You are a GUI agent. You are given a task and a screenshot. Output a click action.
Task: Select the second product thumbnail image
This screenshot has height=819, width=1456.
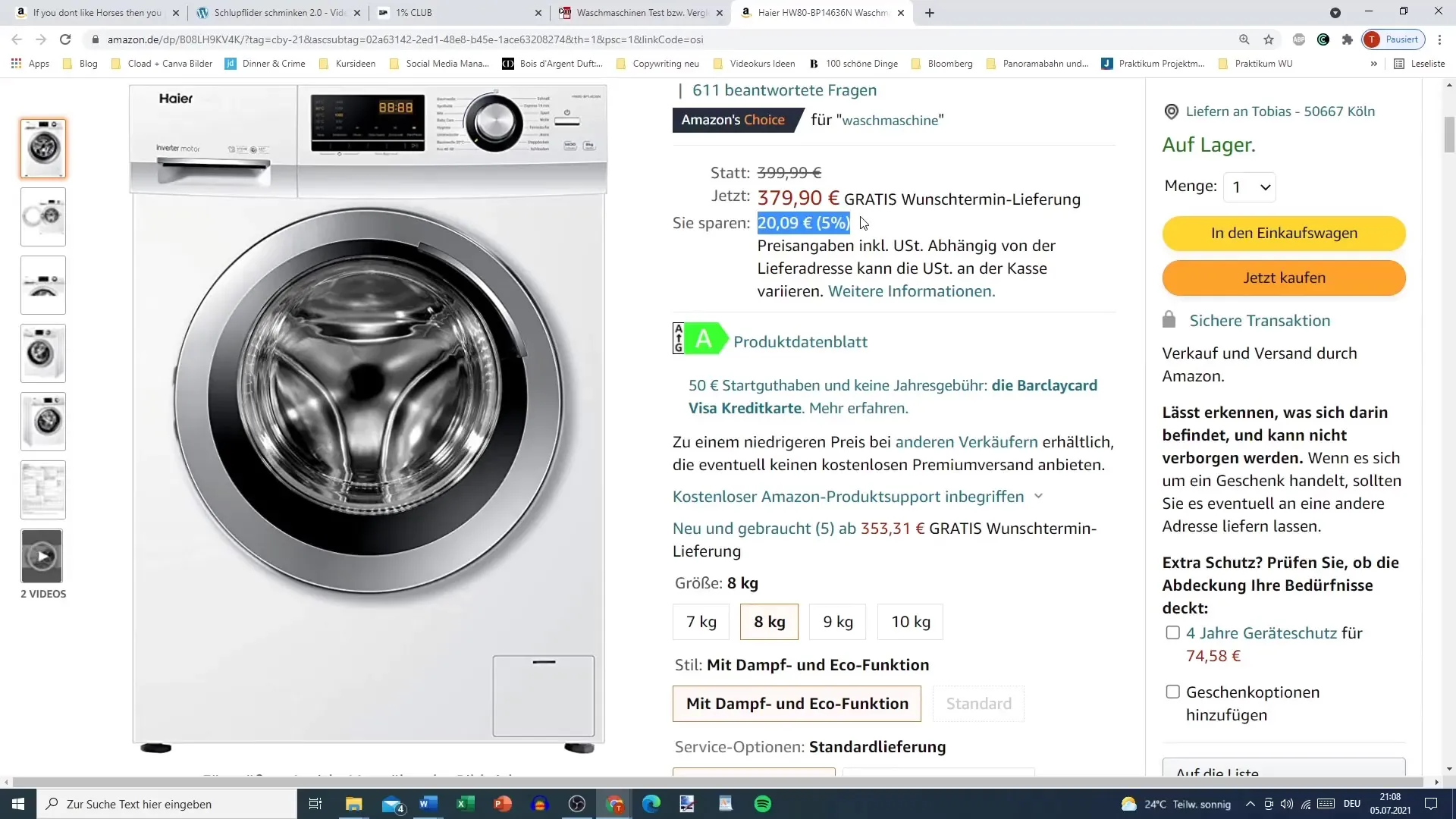click(43, 217)
